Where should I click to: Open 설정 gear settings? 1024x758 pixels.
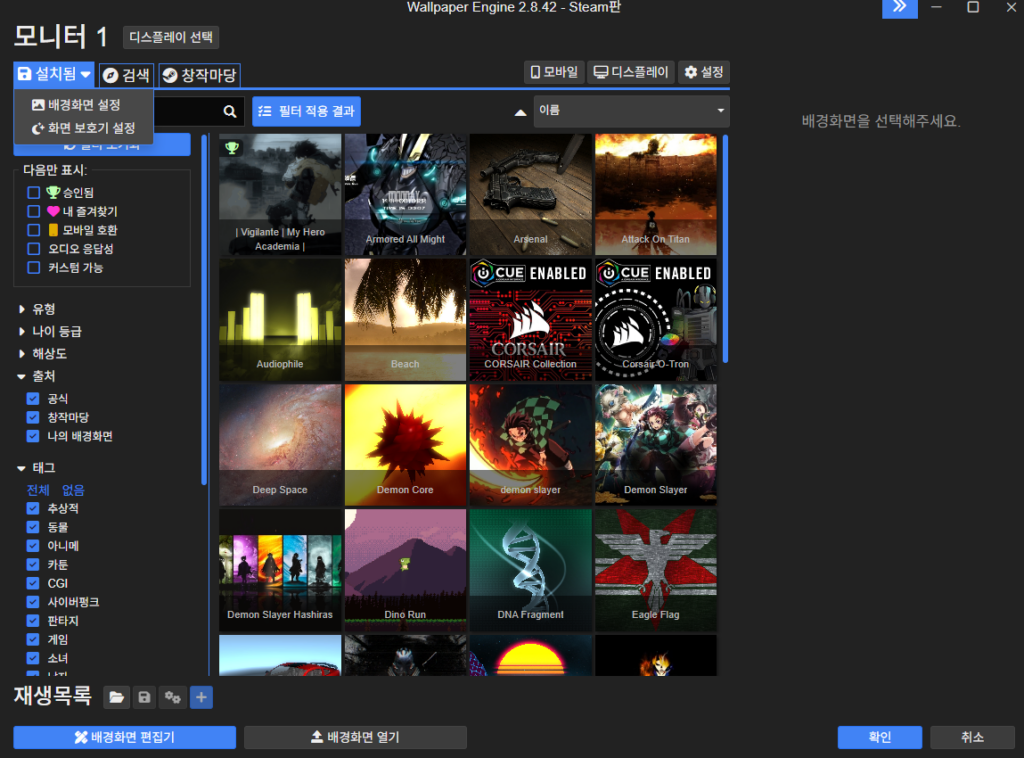703,72
